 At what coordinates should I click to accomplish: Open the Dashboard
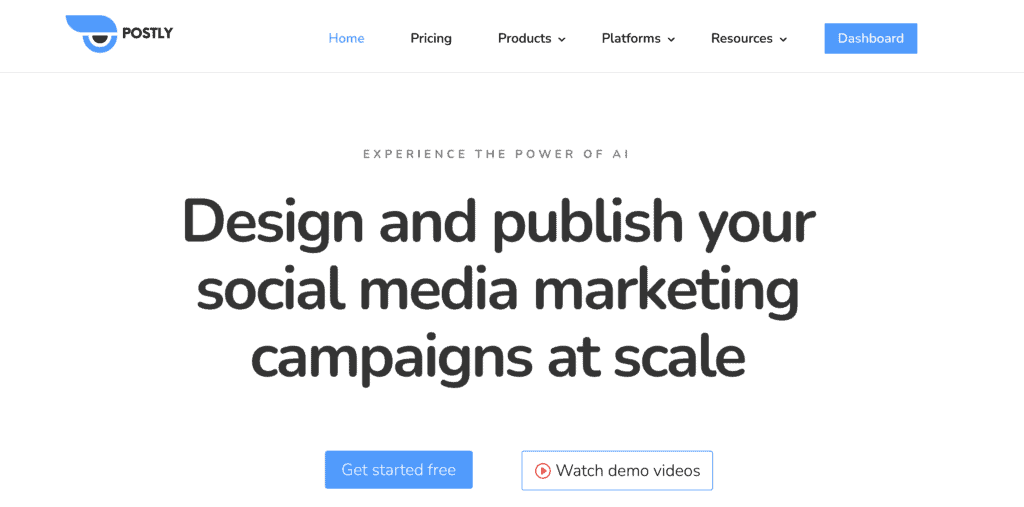[x=870, y=38]
